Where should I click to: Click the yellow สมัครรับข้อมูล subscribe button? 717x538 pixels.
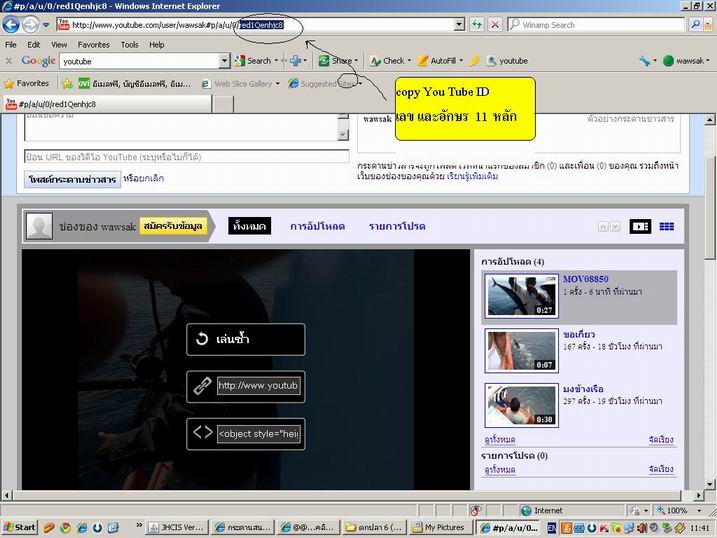[173, 226]
